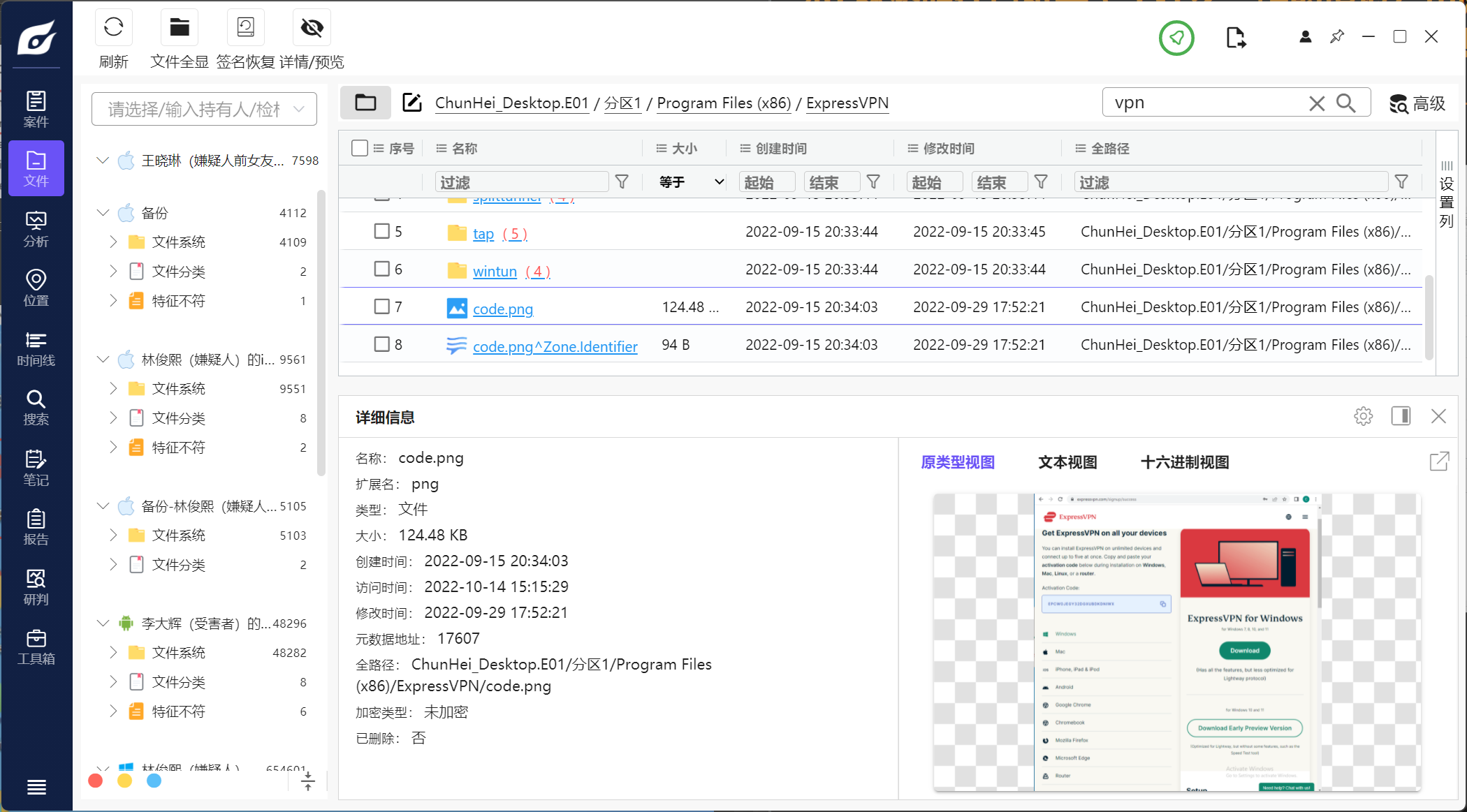Switch to 十六进制视图 tab
1467x812 pixels.
point(1184,462)
